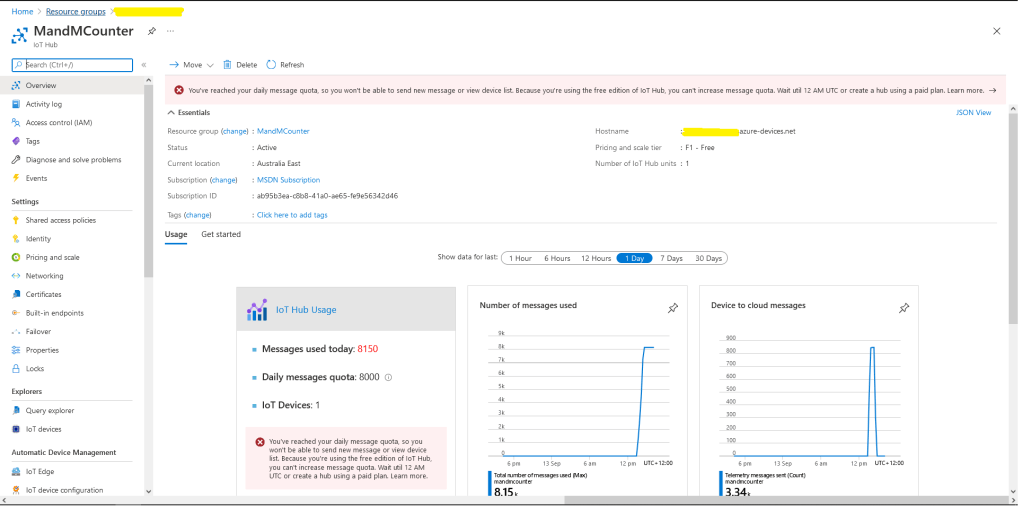This screenshot has width=1022, height=508.
Task: Pin the Number of messages used chart
Action: (x=673, y=309)
